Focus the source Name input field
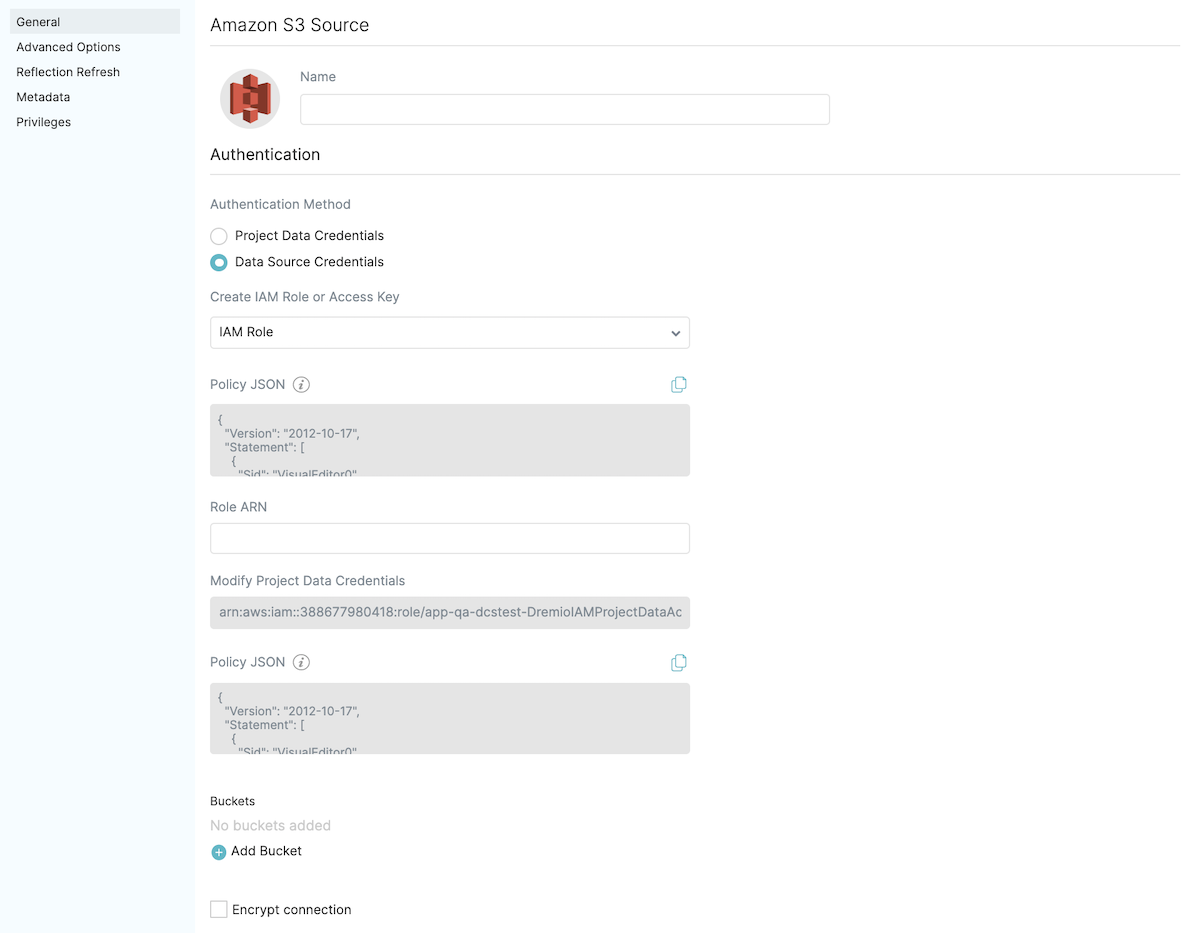The width and height of the screenshot is (1189, 933). pyautogui.click(x=564, y=109)
